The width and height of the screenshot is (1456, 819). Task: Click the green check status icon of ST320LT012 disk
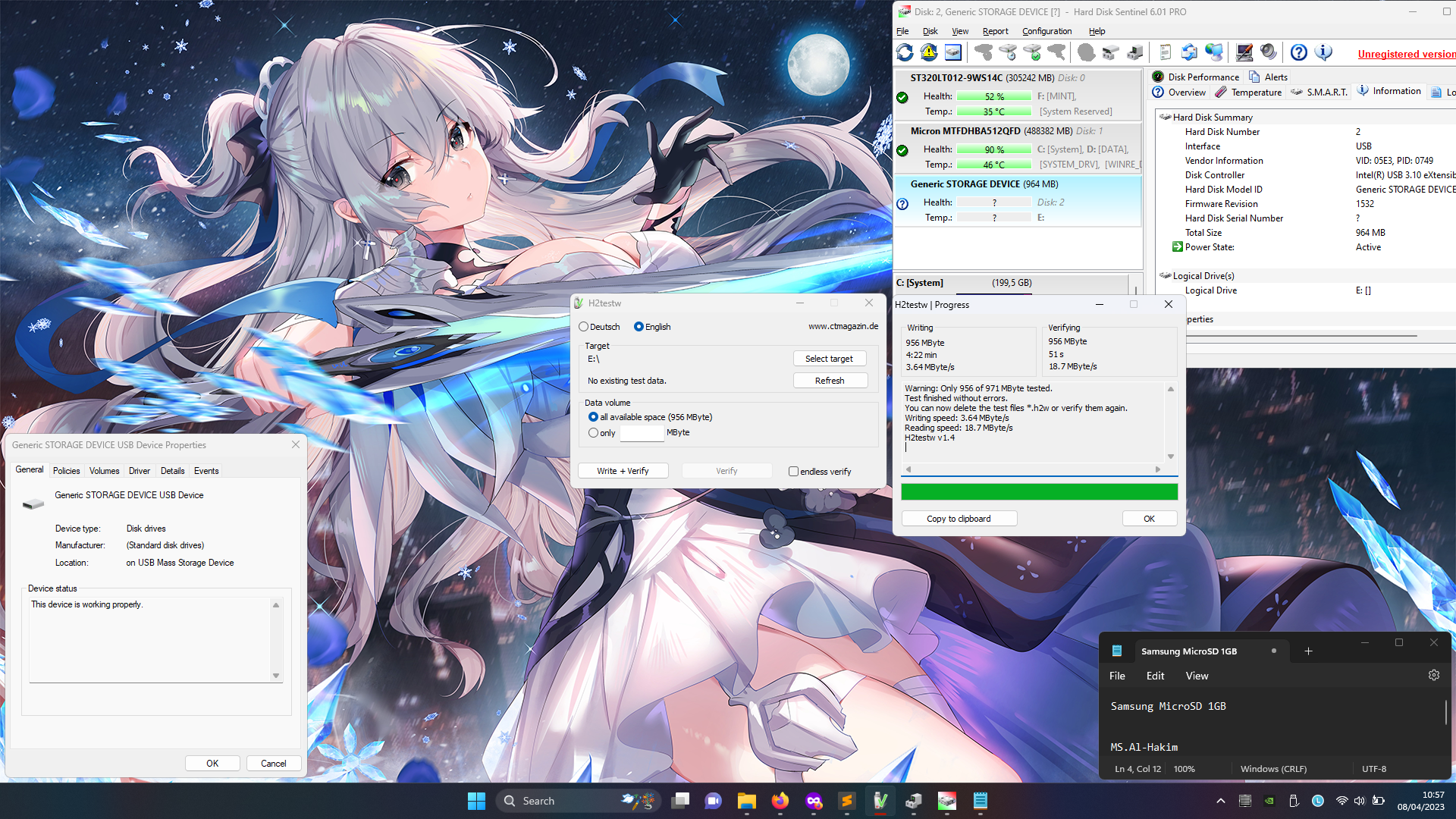[x=902, y=97]
